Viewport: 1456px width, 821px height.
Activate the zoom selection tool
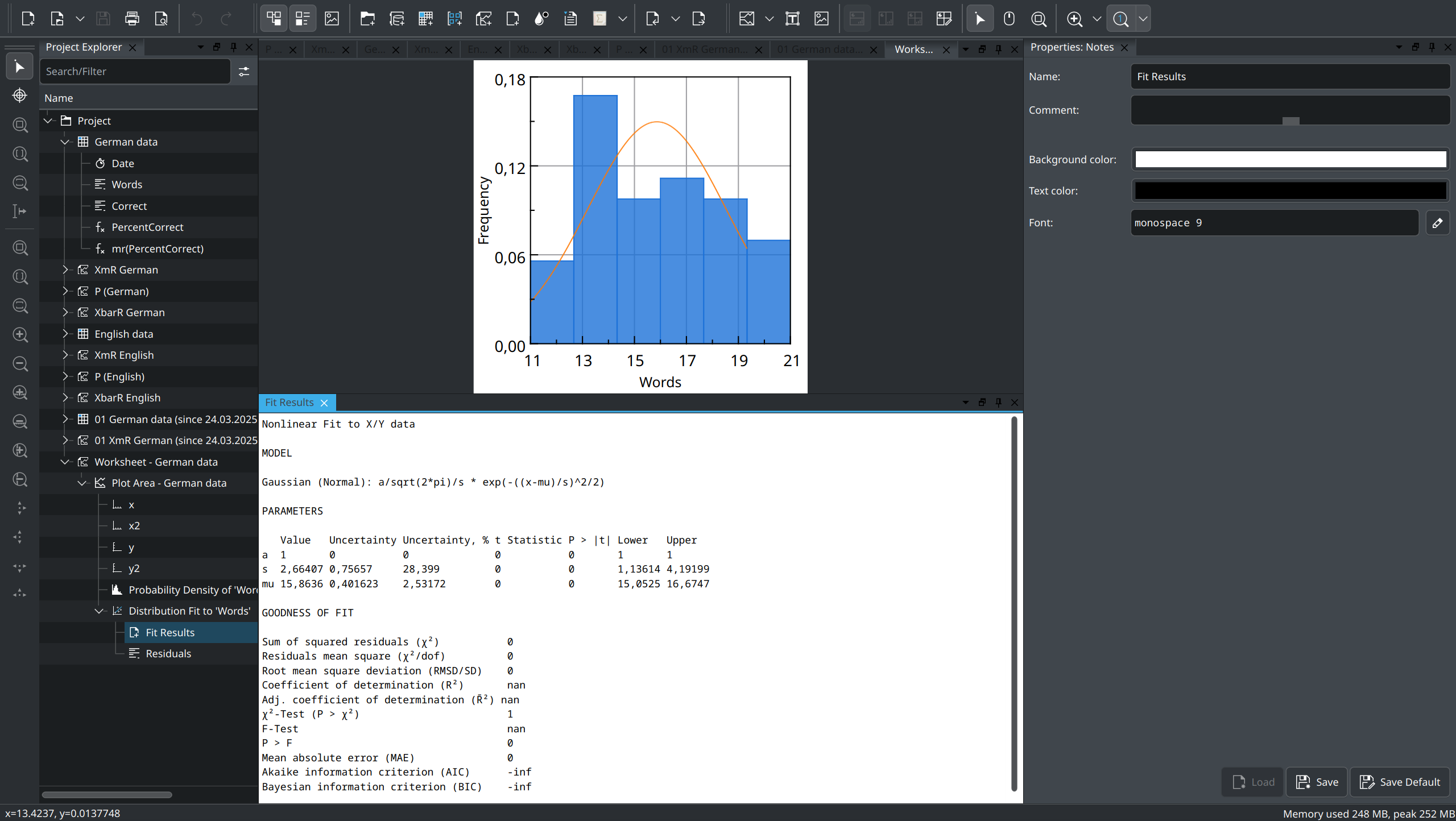1039,18
